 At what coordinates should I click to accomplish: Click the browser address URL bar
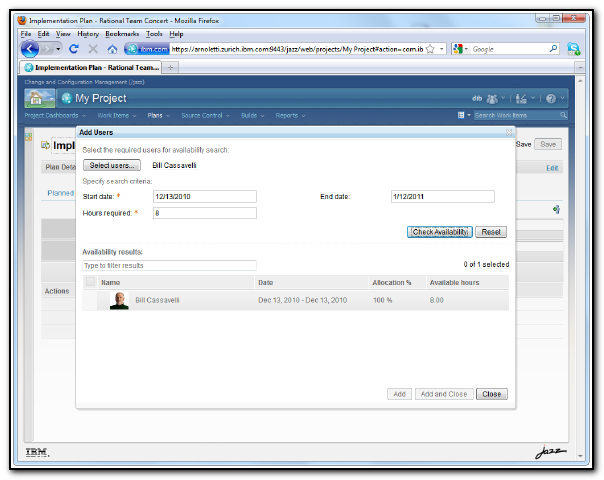tap(298, 49)
